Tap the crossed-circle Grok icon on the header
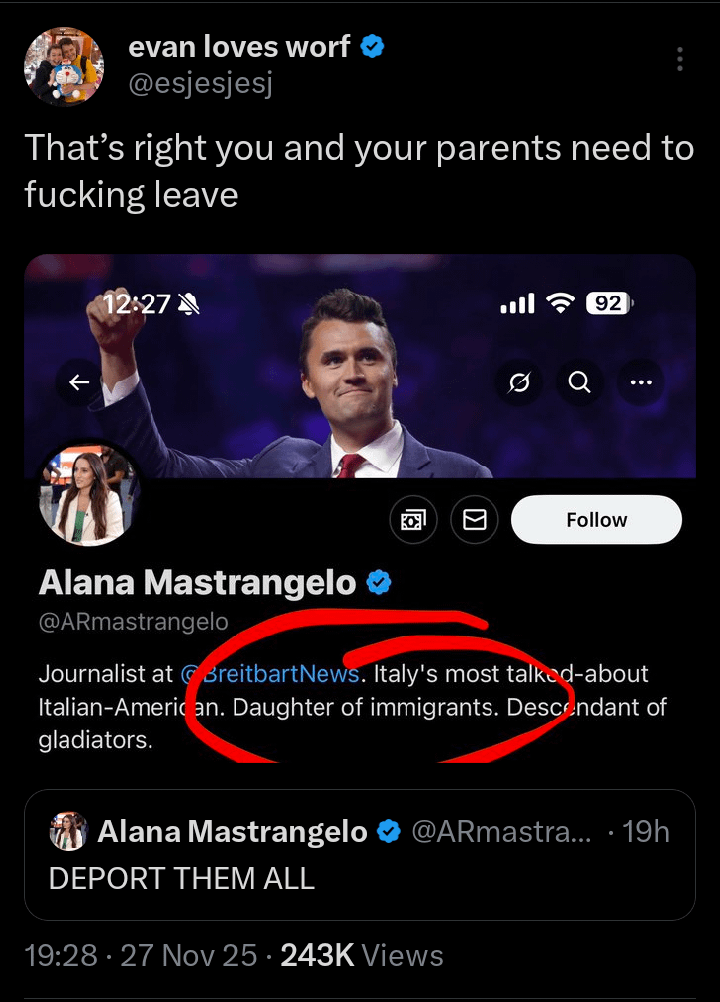 pyautogui.click(x=519, y=382)
